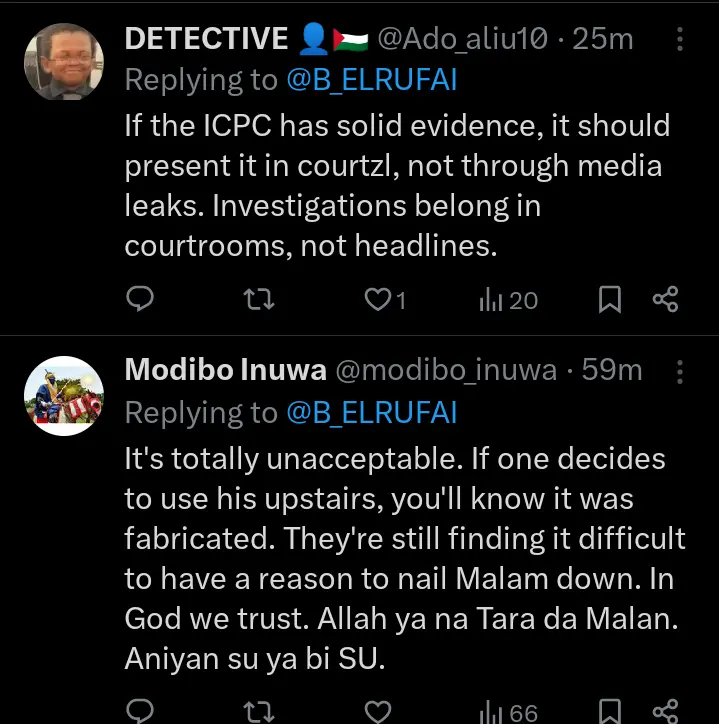Open Modibo Inuwa display name
Viewport: 719px width, 724px height.
pos(225,371)
